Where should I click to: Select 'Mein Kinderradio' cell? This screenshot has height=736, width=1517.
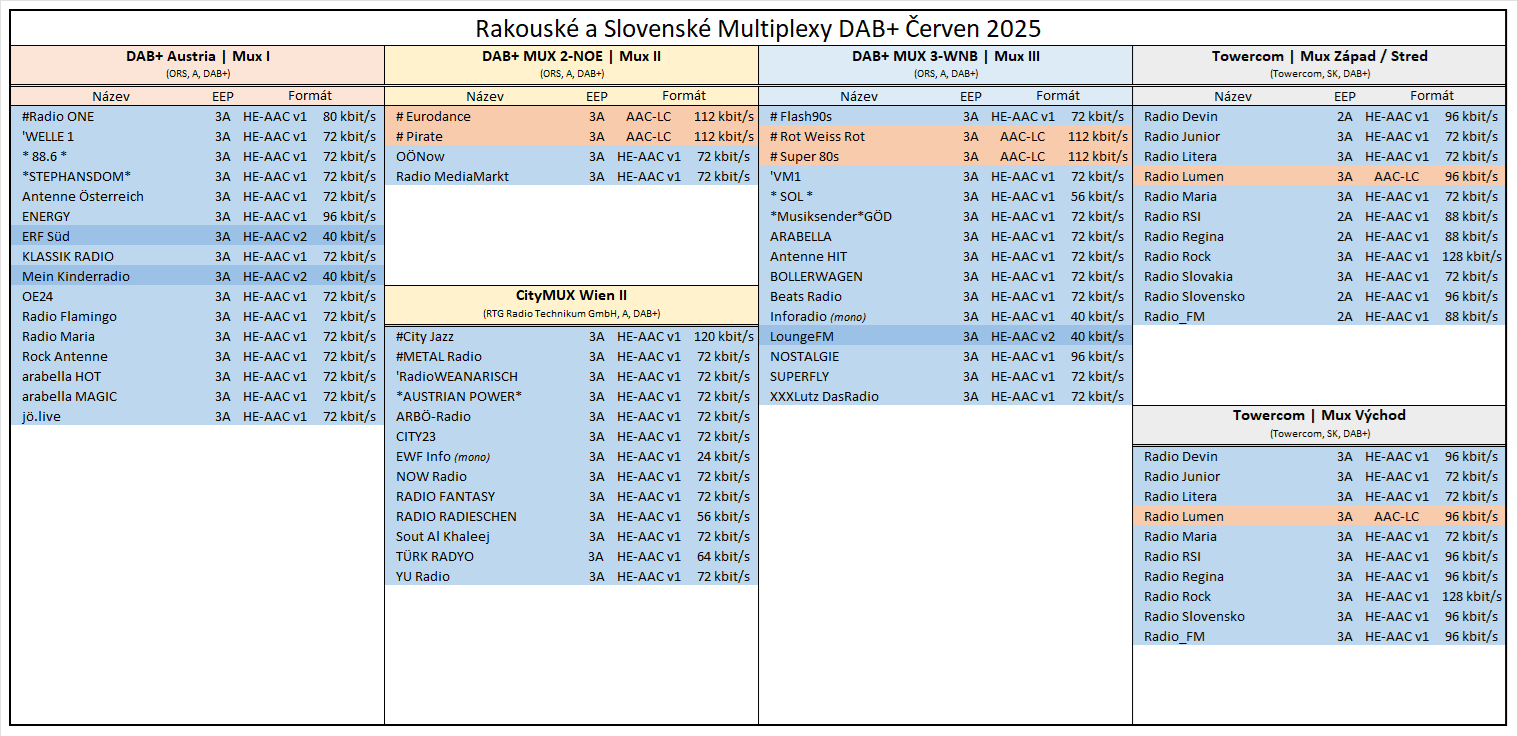(x=76, y=276)
